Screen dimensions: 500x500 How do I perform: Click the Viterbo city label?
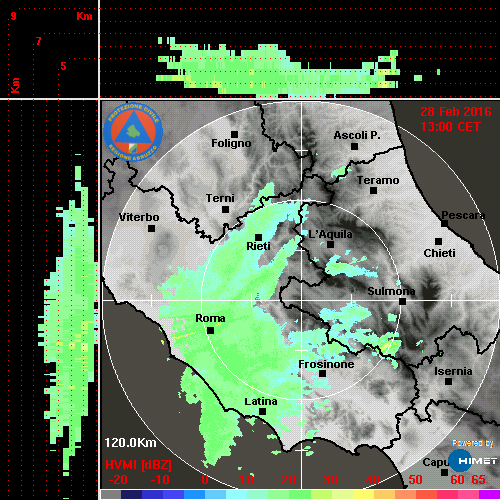click(x=139, y=217)
